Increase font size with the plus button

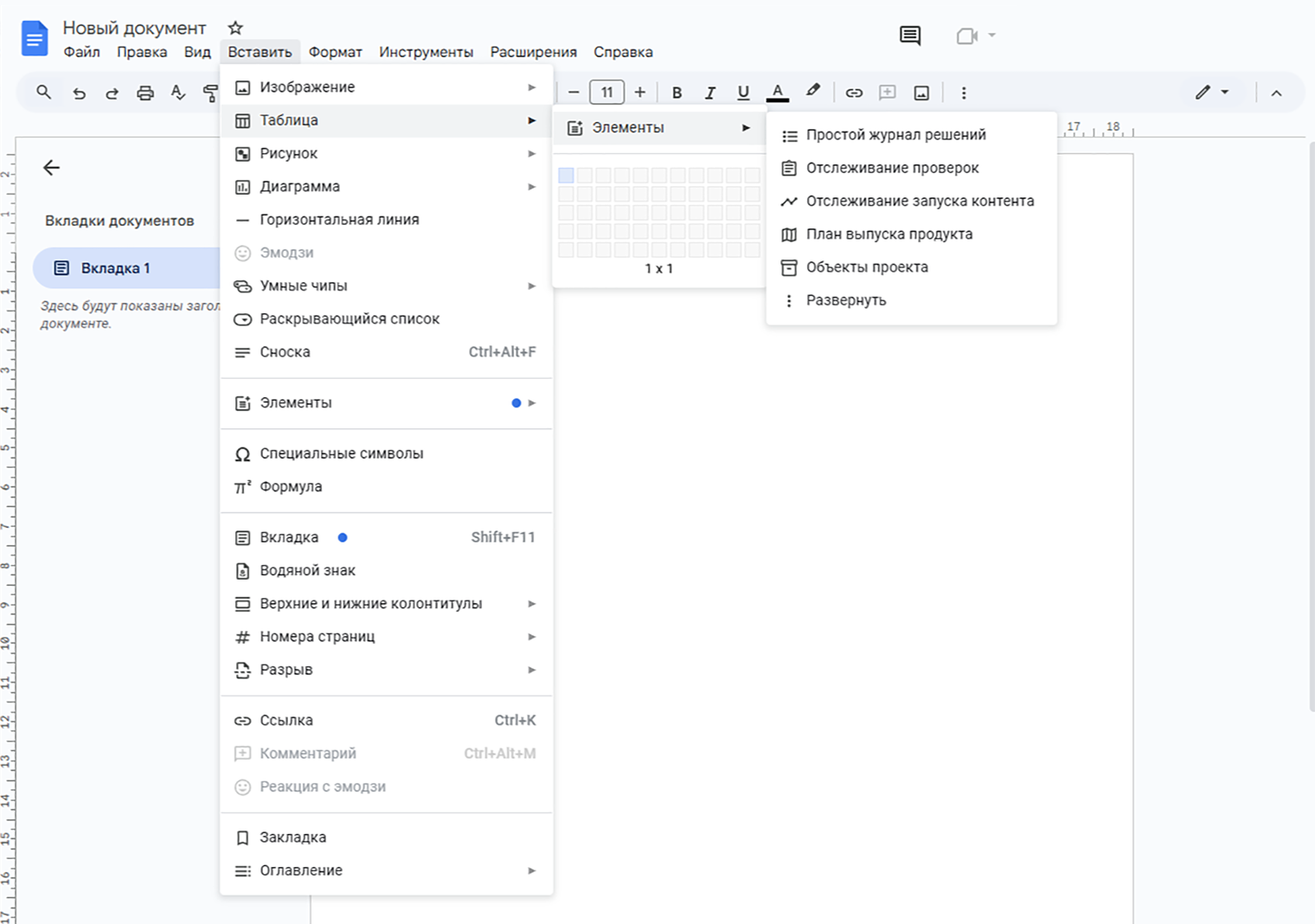point(640,92)
